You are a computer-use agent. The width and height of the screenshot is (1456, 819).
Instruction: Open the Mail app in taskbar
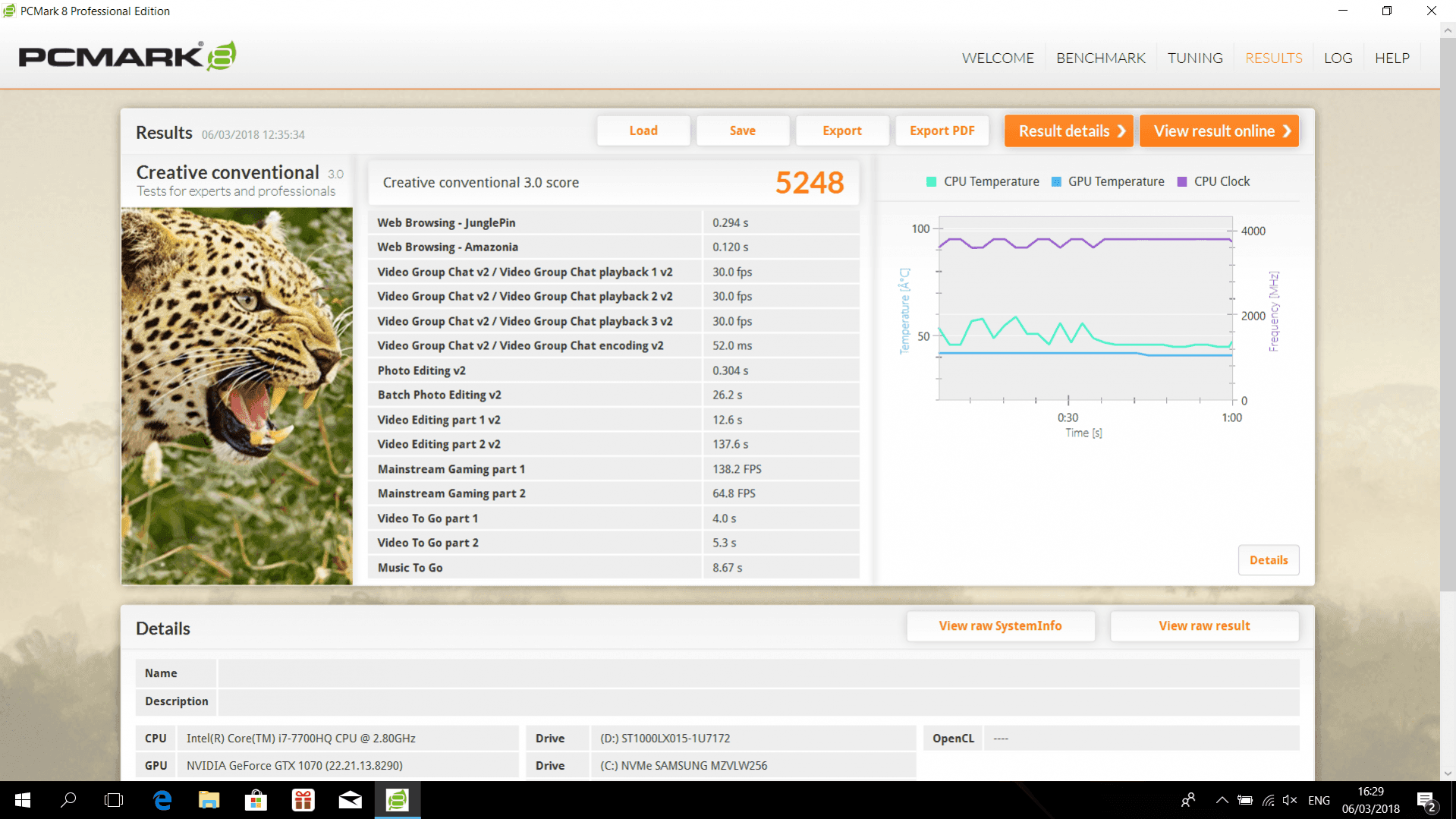(x=350, y=800)
